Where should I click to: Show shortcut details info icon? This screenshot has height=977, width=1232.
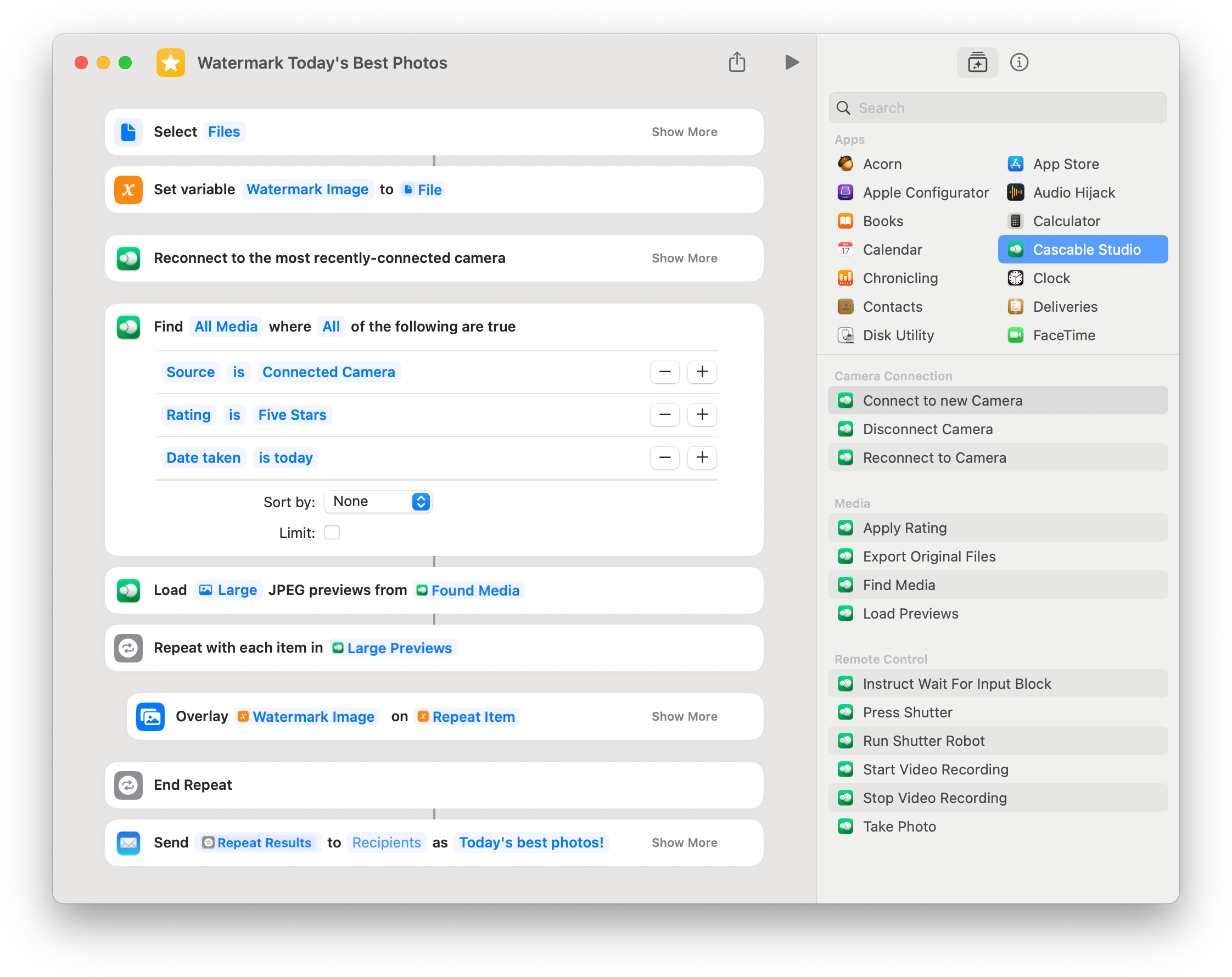1019,62
